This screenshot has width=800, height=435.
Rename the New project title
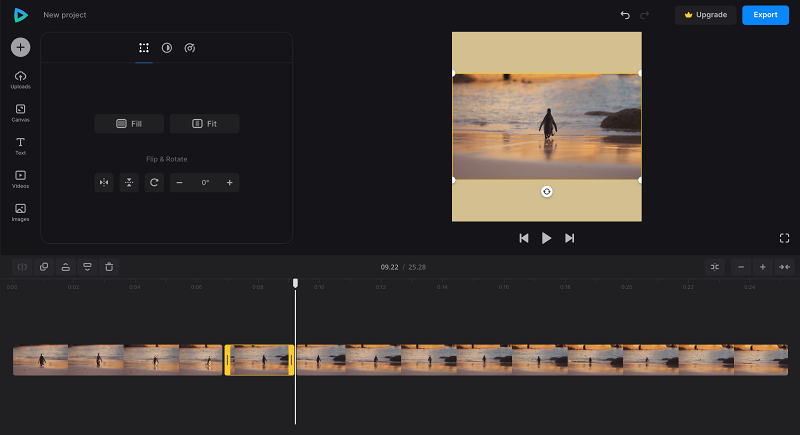[x=65, y=15]
